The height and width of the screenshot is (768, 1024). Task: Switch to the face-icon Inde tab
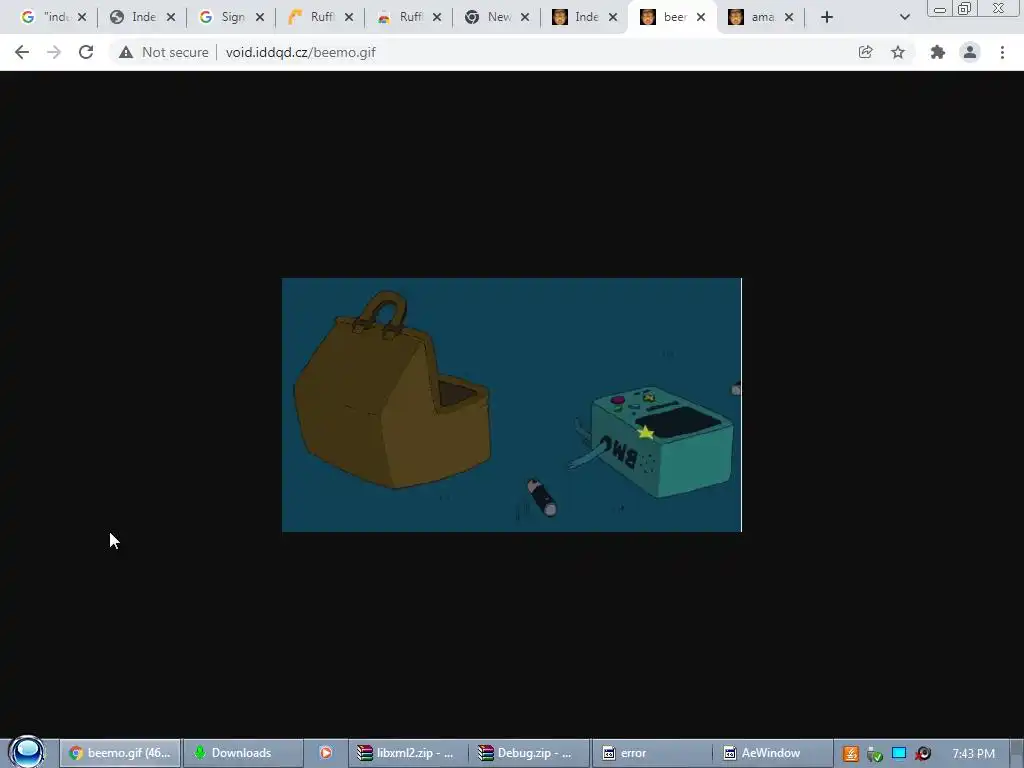coord(577,17)
